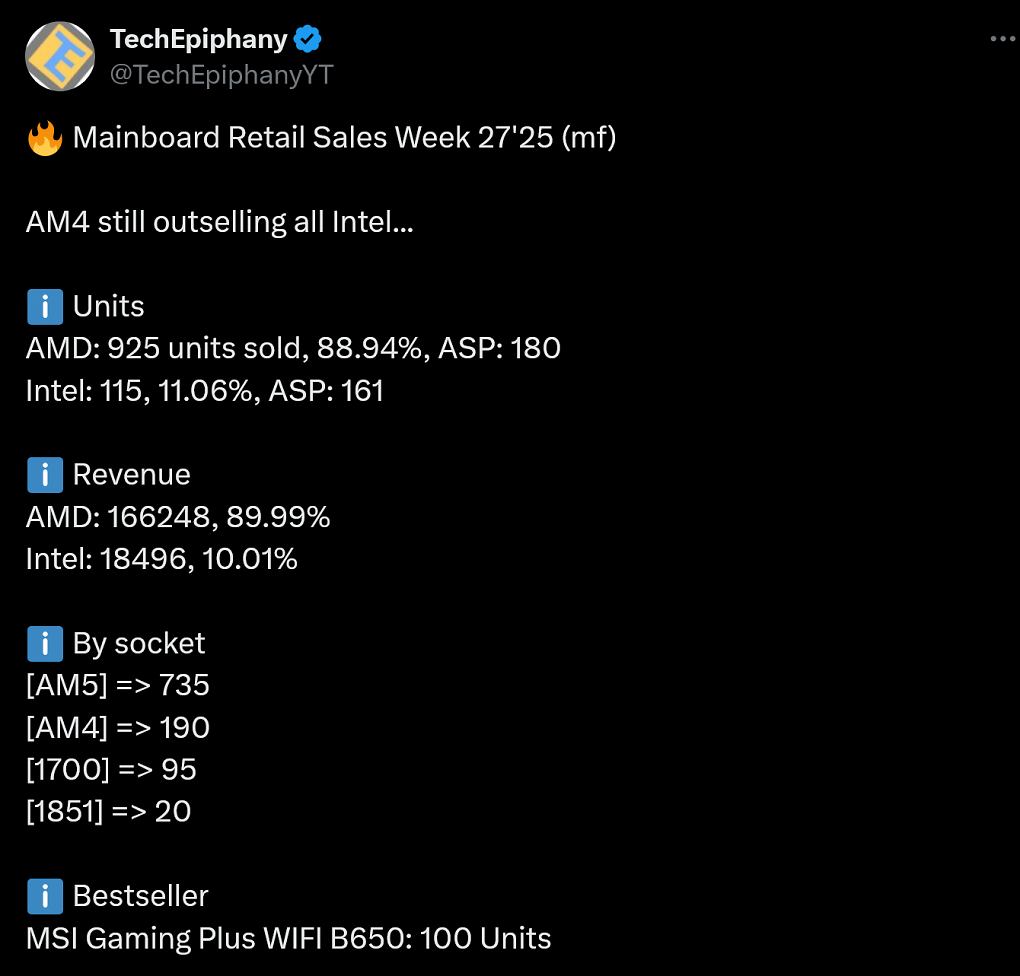Click the [AM5] => 735 entry
The image size is (1020, 976).
click(x=118, y=686)
